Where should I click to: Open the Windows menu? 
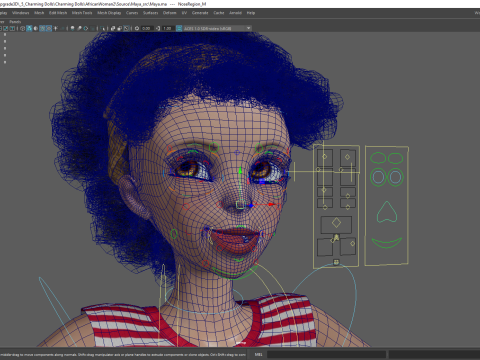click(20, 13)
